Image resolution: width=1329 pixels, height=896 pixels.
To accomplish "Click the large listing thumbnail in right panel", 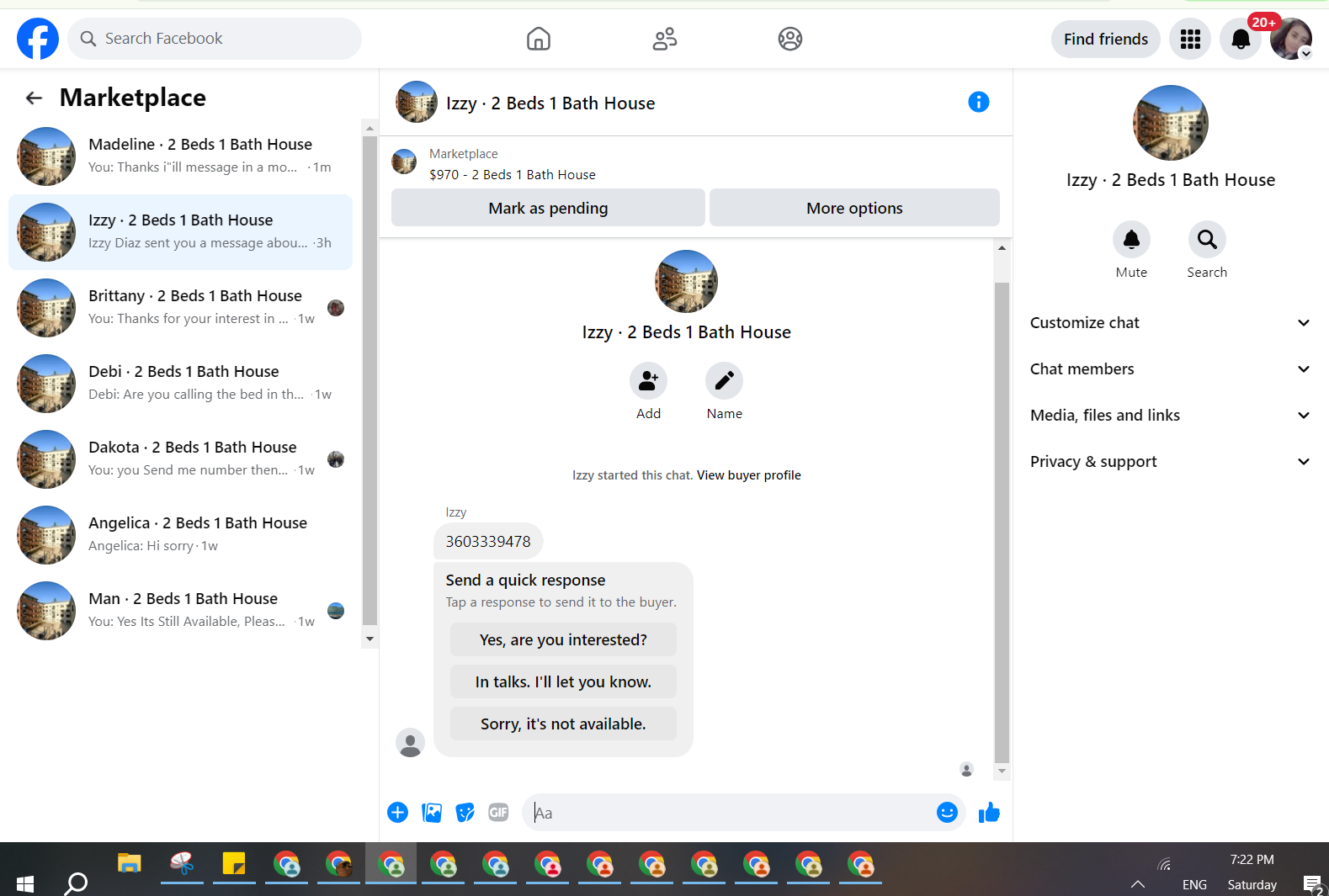I will pyautogui.click(x=1171, y=123).
